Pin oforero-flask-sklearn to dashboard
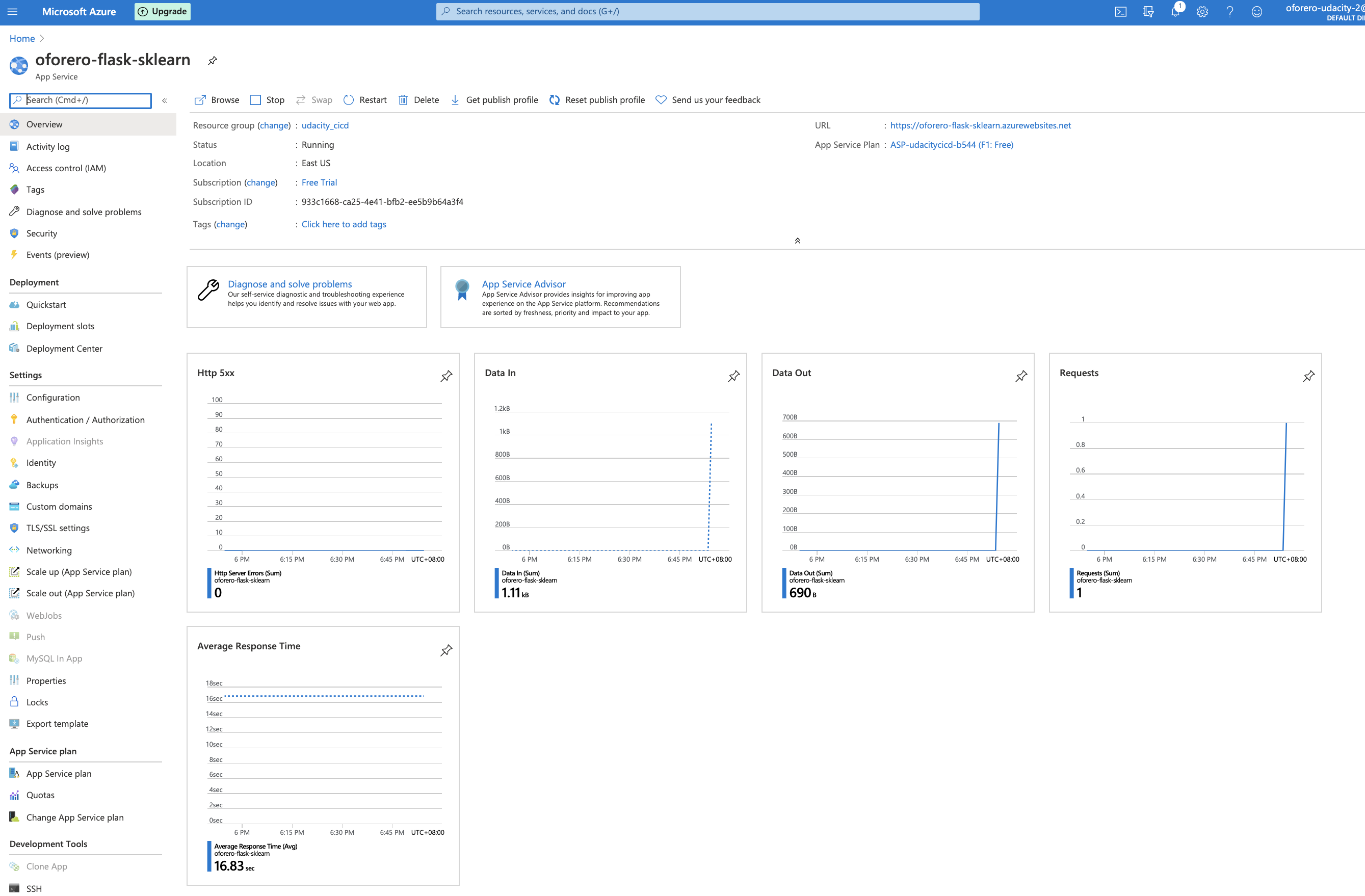The image size is (1365, 896). (212, 61)
